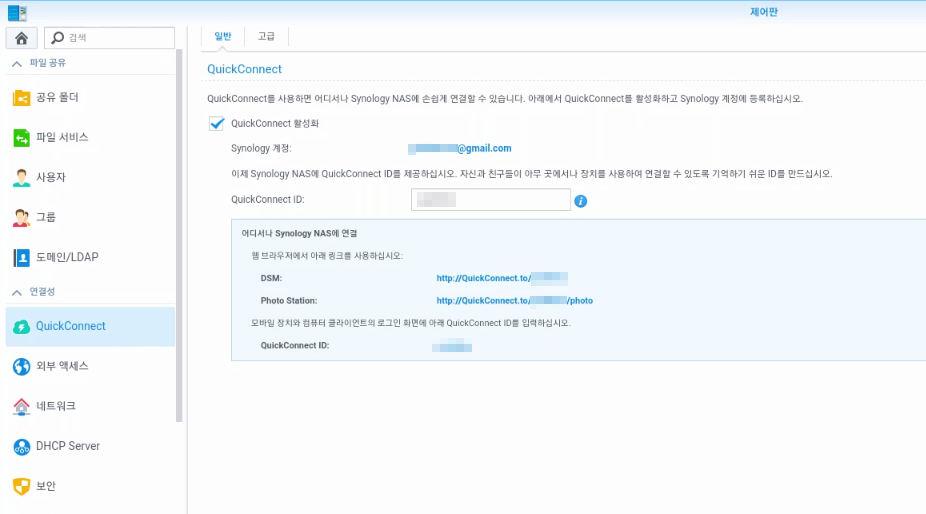Image resolution: width=926 pixels, height=514 pixels.
Task: Open the 보안 security shield icon
Action: click(21, 486)
